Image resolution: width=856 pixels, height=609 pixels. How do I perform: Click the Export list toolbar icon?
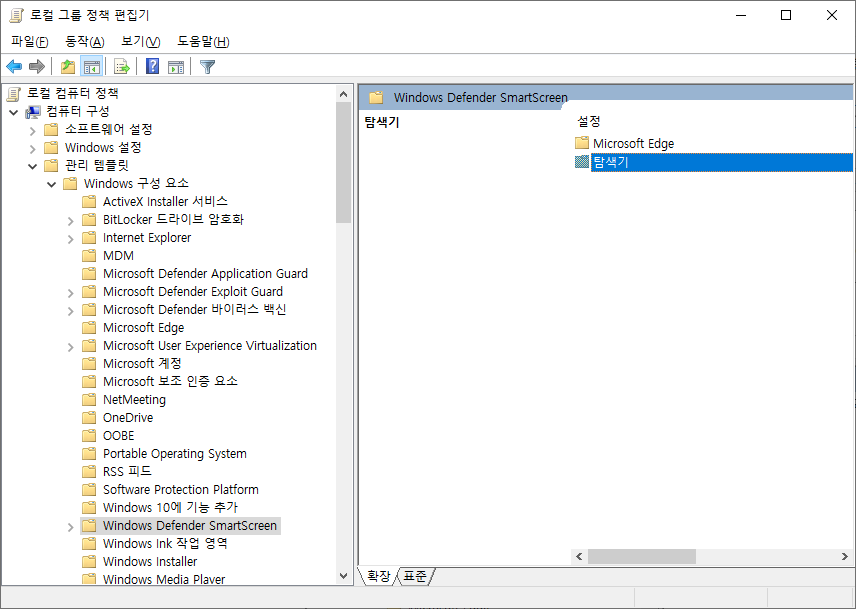[x=122, y=67]
